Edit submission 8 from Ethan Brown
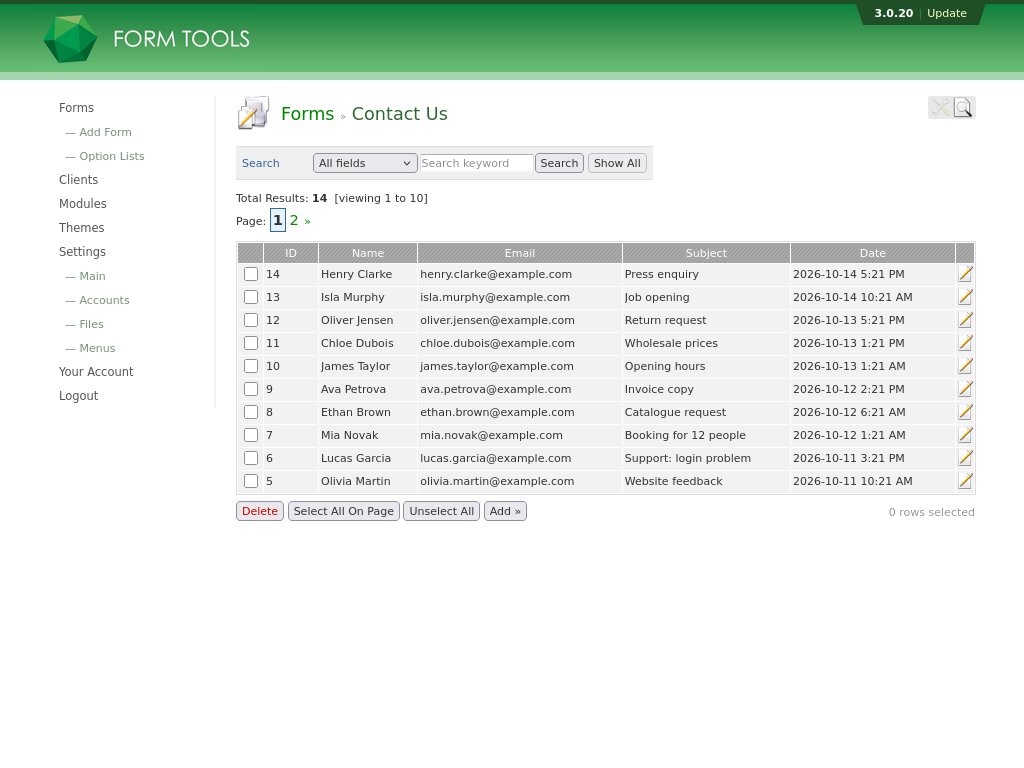This screenshot has height=768, width=1024. (x=965, y=412)
